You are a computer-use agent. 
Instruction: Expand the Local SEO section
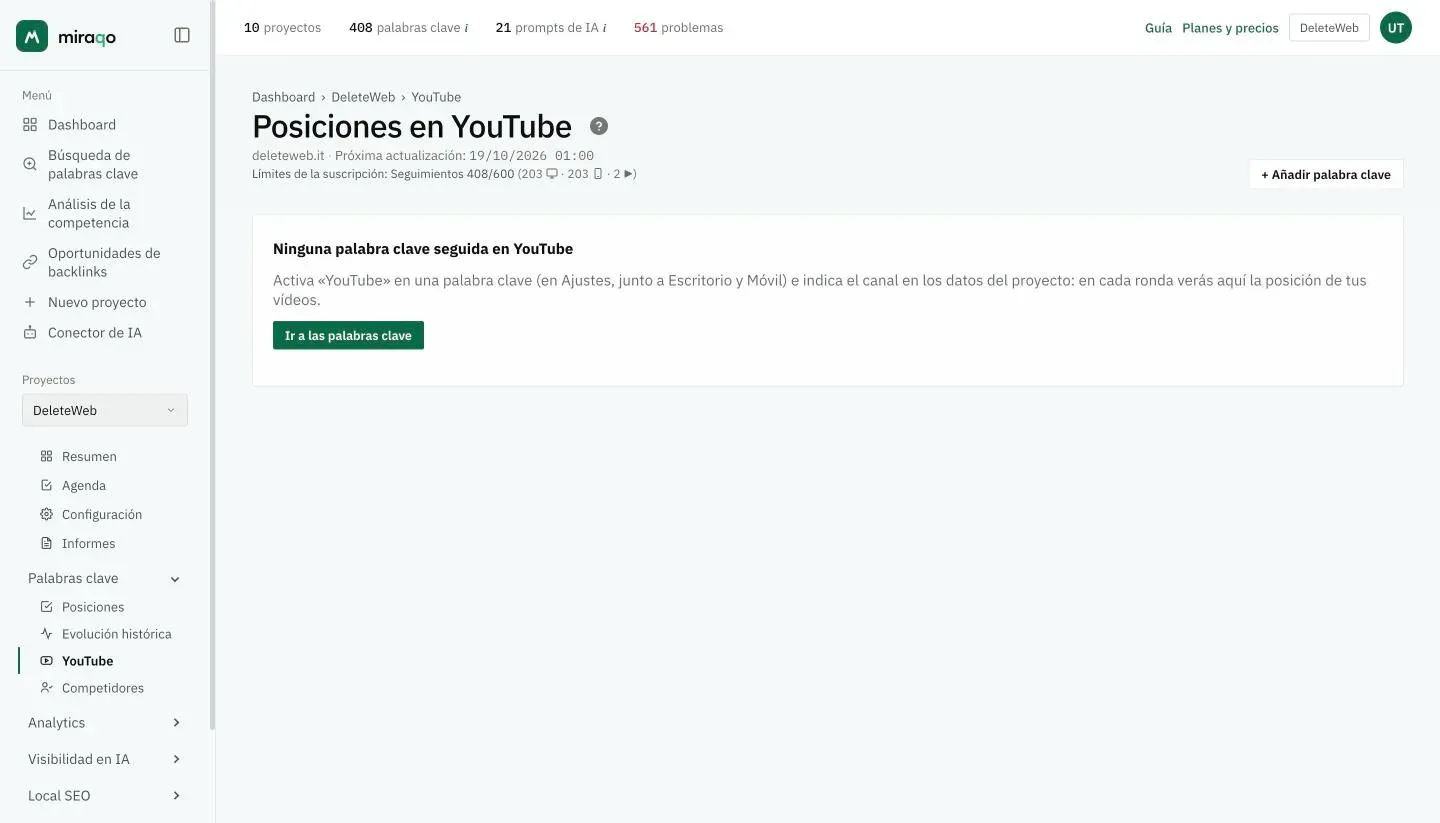tap(176, 796)
